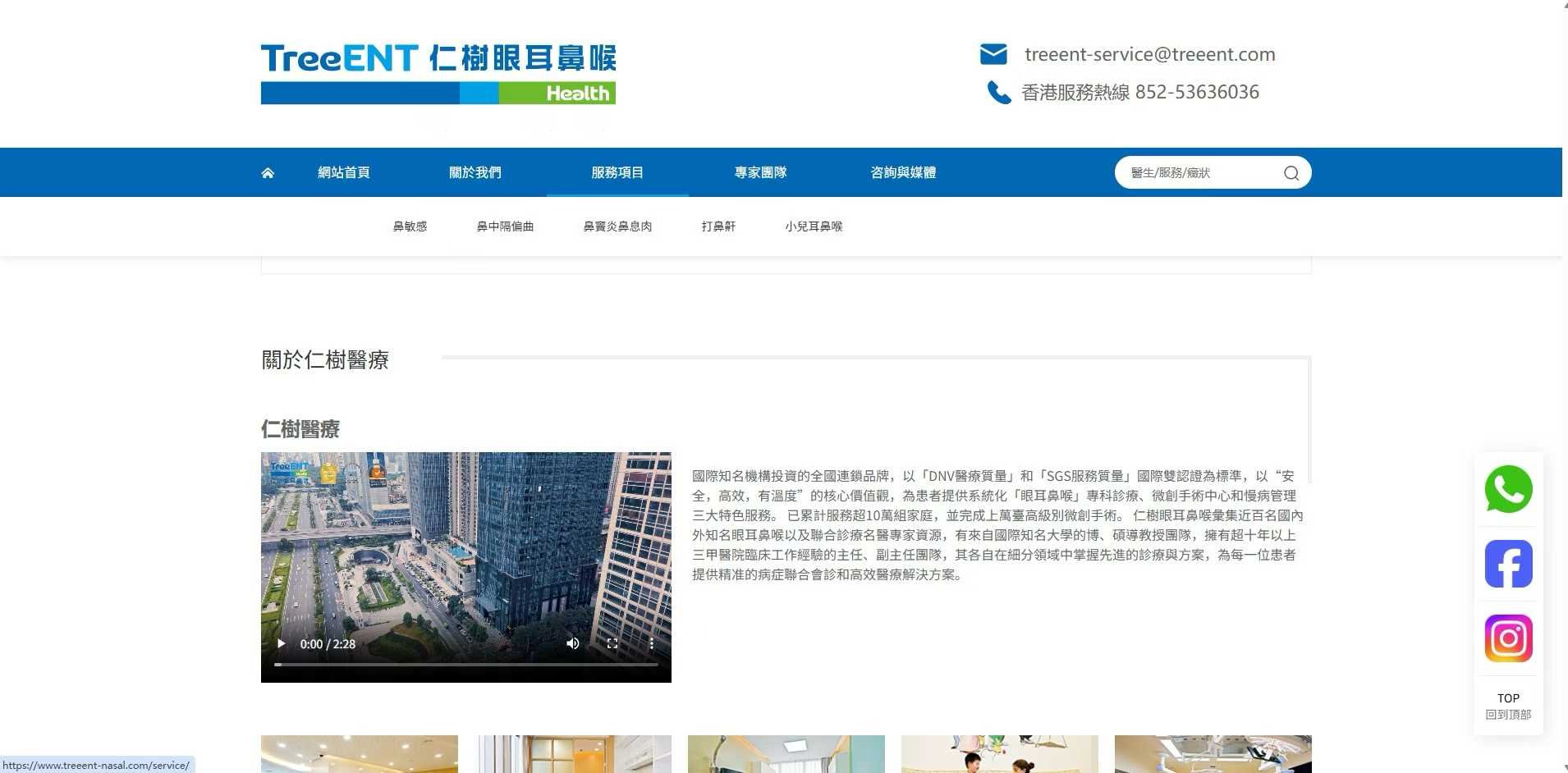Screen dimensions: 1568x773
Task: Click the treeent-service email address
Action: pos(1149,54)
